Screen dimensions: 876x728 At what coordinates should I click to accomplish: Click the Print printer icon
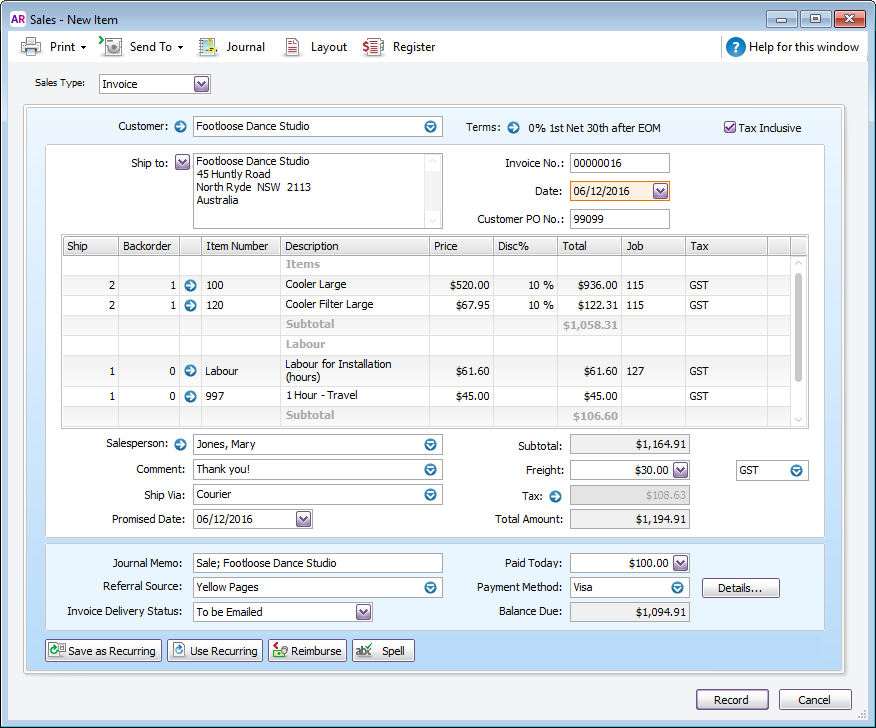31,46
